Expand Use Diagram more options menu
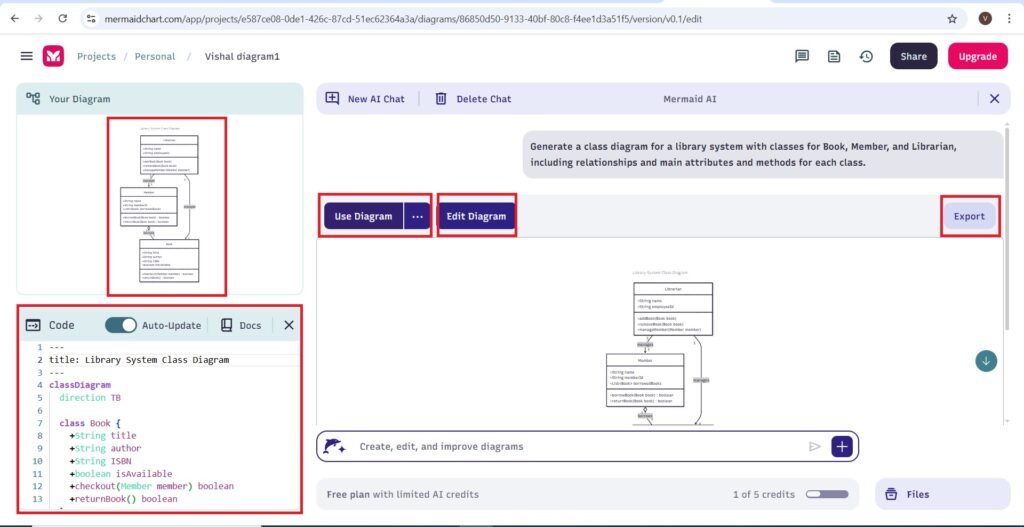This screenshot has width=1024, height=527. (x=417, y=216)
